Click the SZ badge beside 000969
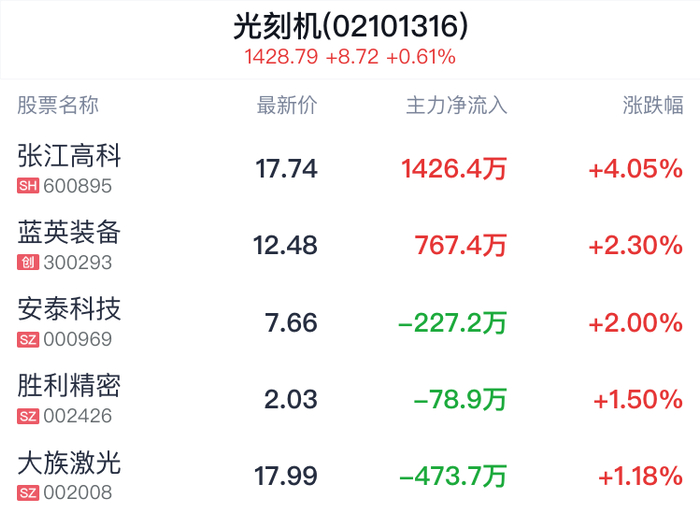This screenshot has width=700, height=527. coord(28,340)
